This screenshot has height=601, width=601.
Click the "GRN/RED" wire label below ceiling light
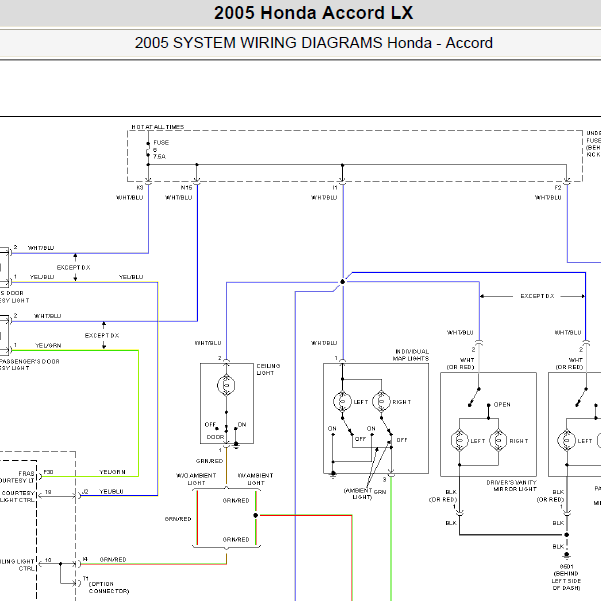209,461
